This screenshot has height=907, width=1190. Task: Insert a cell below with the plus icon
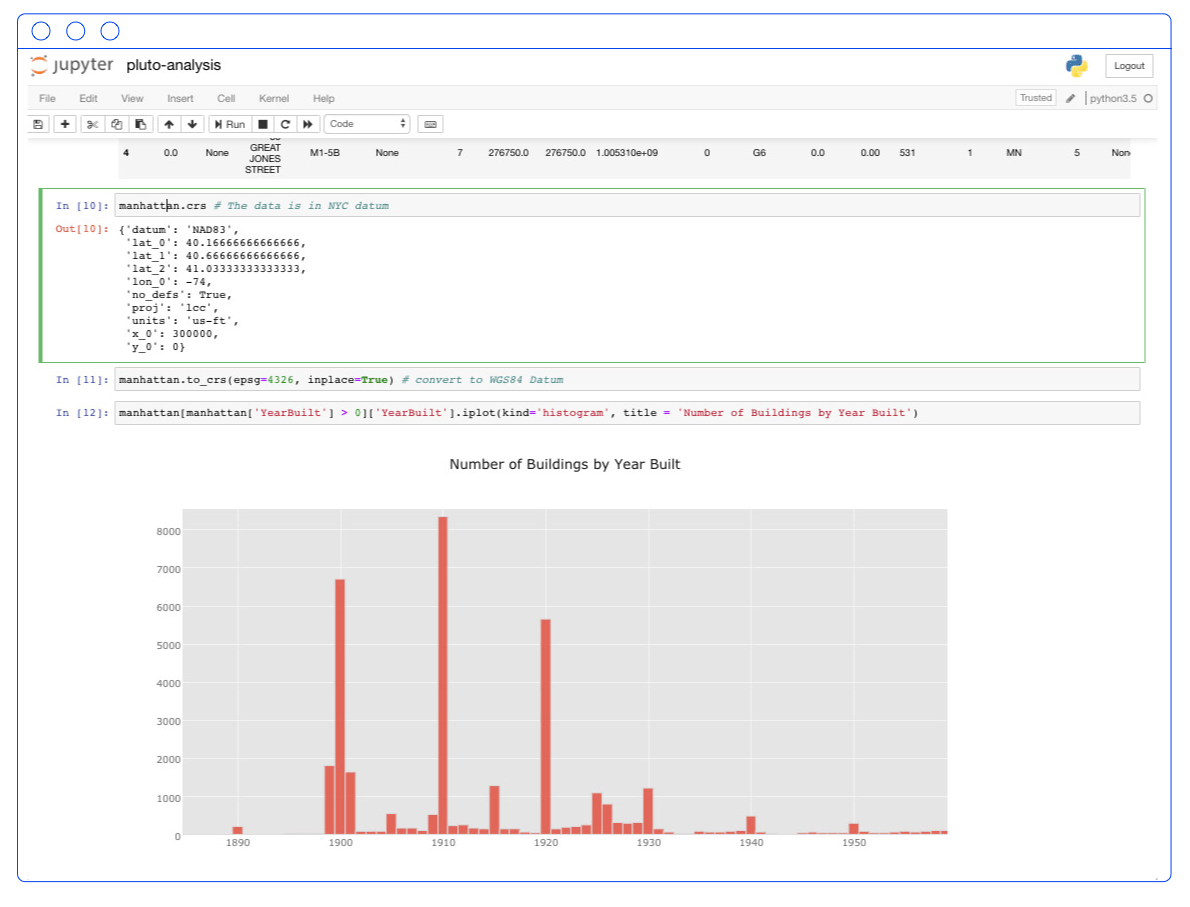coord(64,123)
